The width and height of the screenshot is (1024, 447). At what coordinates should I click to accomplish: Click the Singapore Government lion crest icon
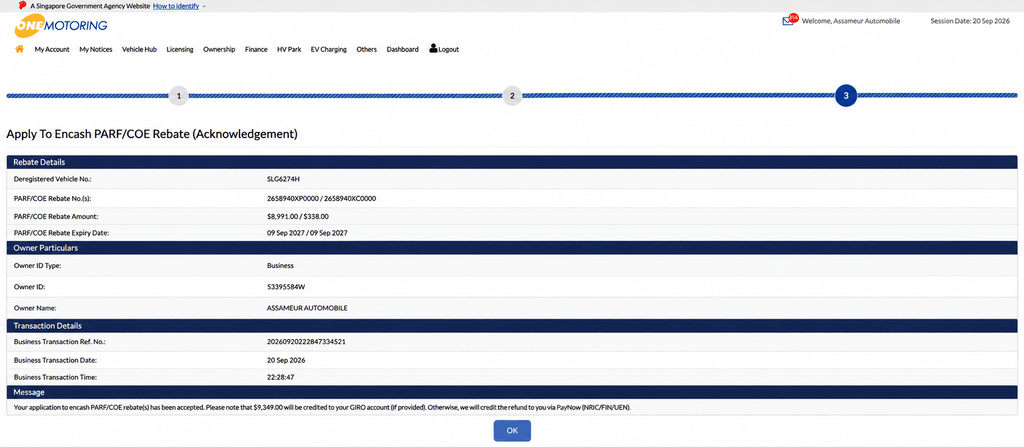[23, 5]
